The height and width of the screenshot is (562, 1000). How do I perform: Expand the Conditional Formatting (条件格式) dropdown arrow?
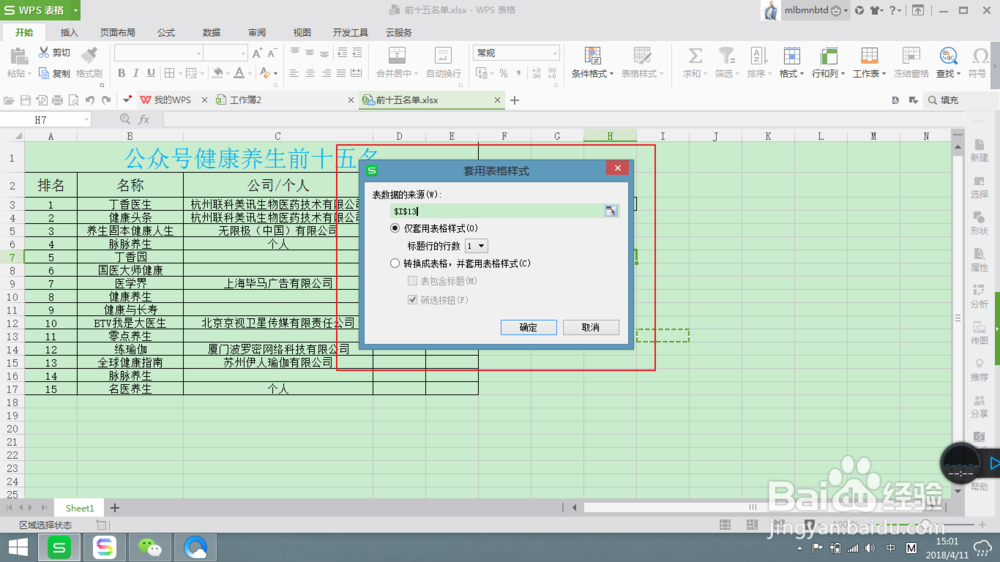(612, 74)
